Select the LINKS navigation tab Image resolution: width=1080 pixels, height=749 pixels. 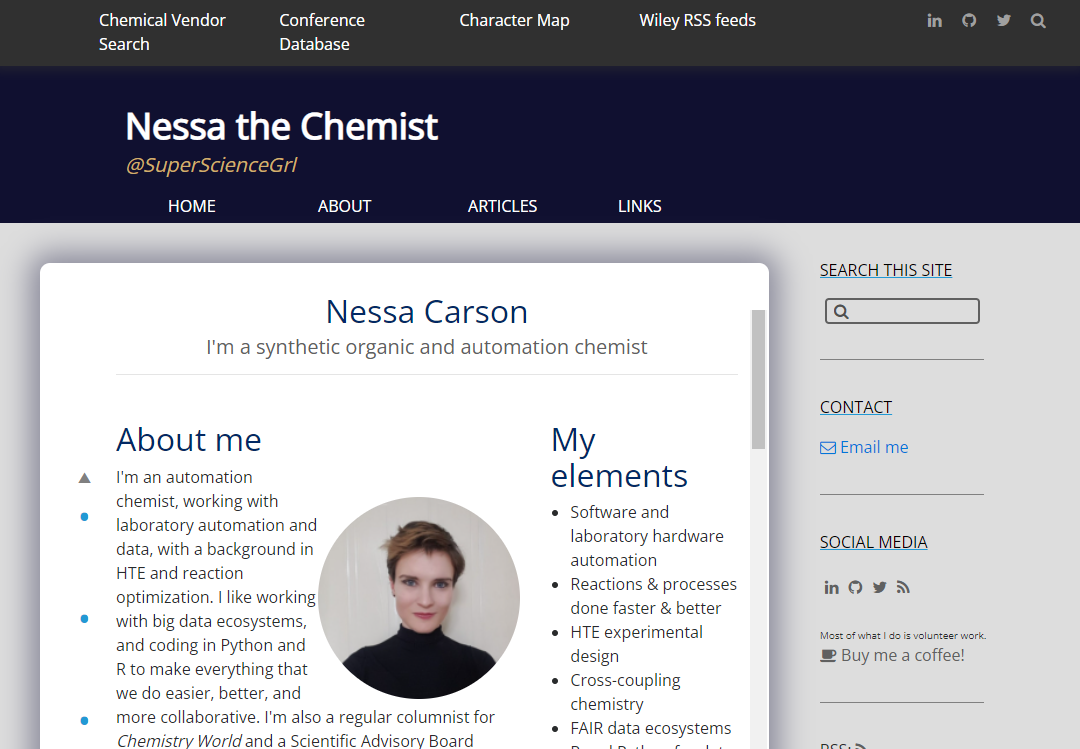click(639, 206)
